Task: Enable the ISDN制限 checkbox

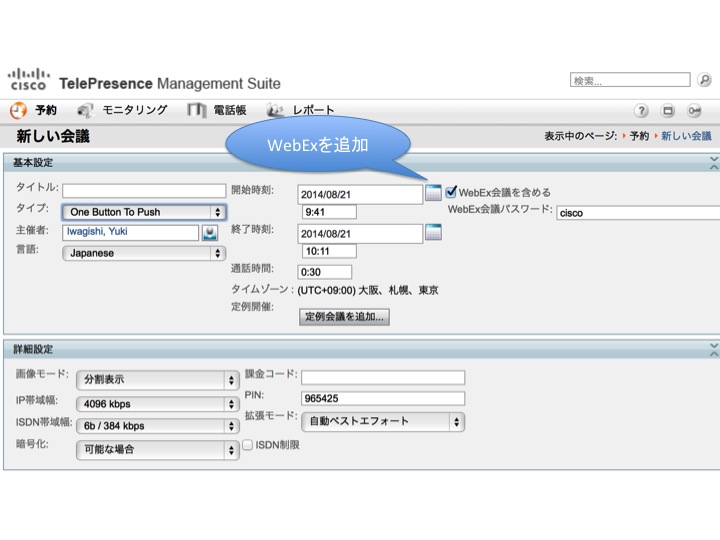Action: [x=247, y=445]
